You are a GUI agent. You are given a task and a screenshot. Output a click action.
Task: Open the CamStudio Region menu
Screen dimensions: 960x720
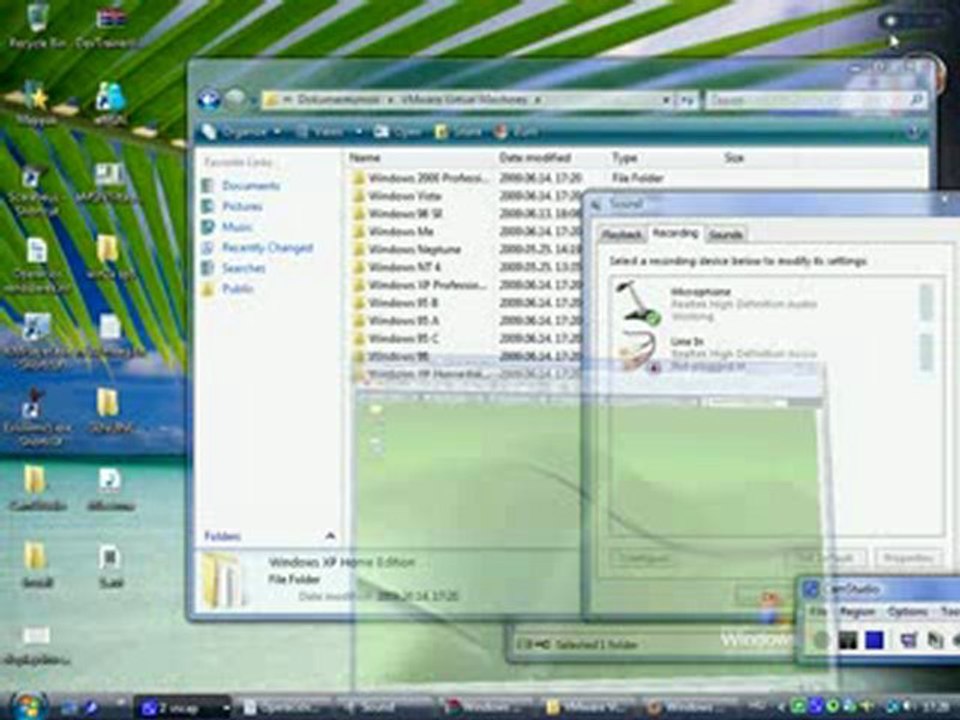(858, 612)
